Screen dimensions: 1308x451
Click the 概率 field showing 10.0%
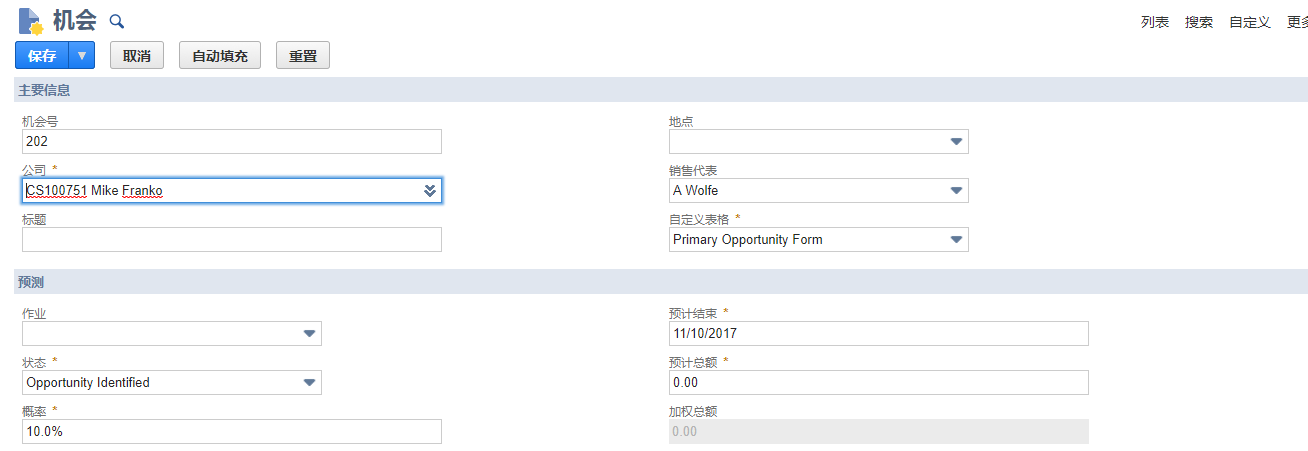point(231,432)
